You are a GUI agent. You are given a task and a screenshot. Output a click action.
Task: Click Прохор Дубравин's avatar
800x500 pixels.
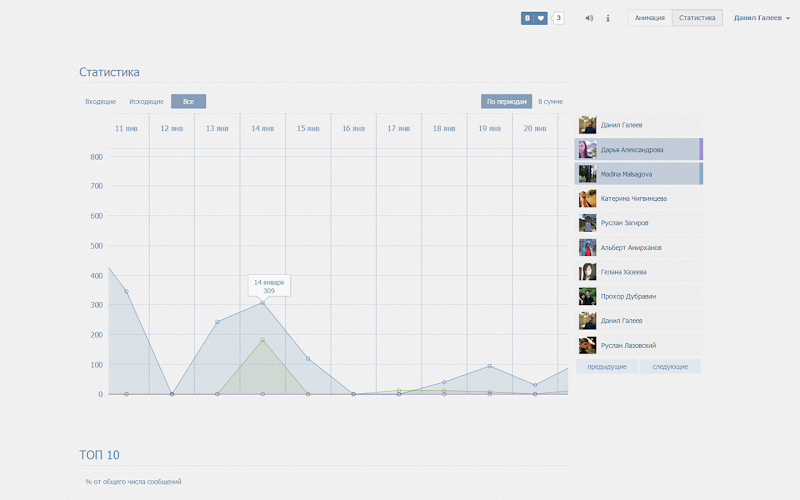(587, 296)
